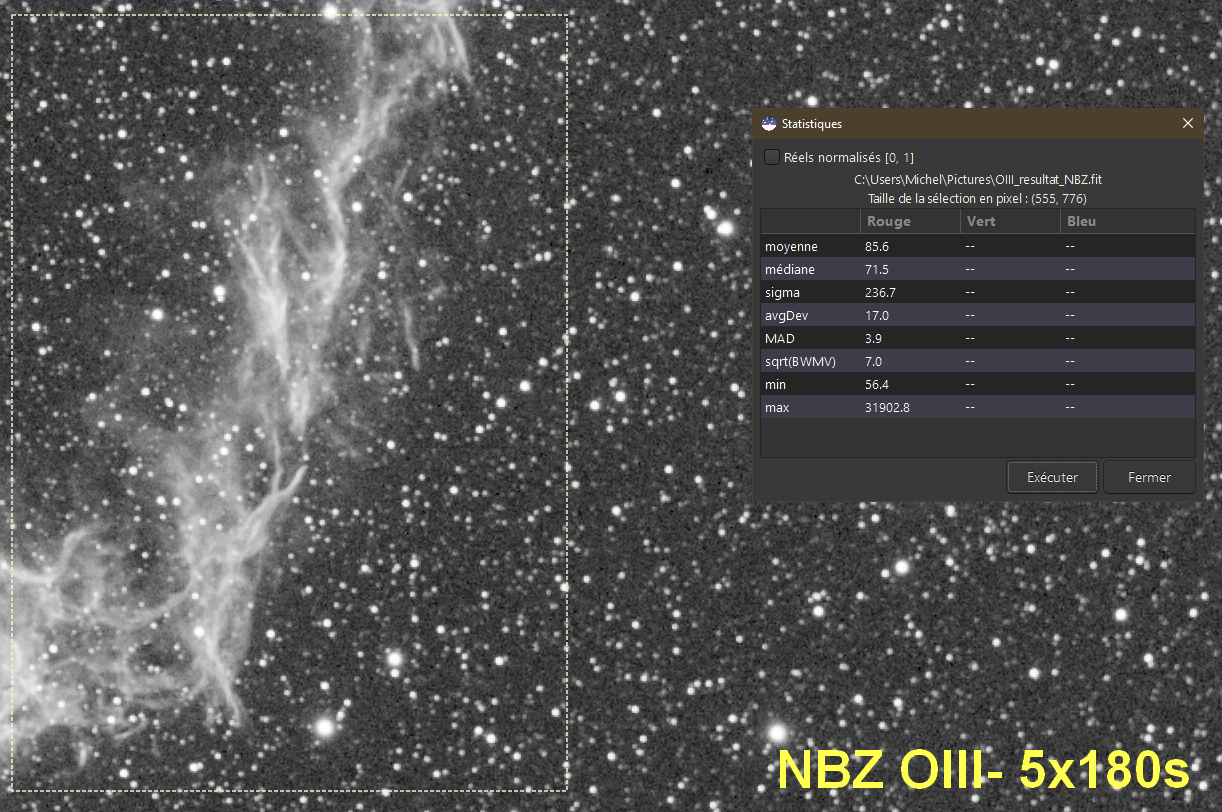1222x812 pixels.
Task: Click the Rouge column header
Action: pyautogui.click(x=909, y=221)
